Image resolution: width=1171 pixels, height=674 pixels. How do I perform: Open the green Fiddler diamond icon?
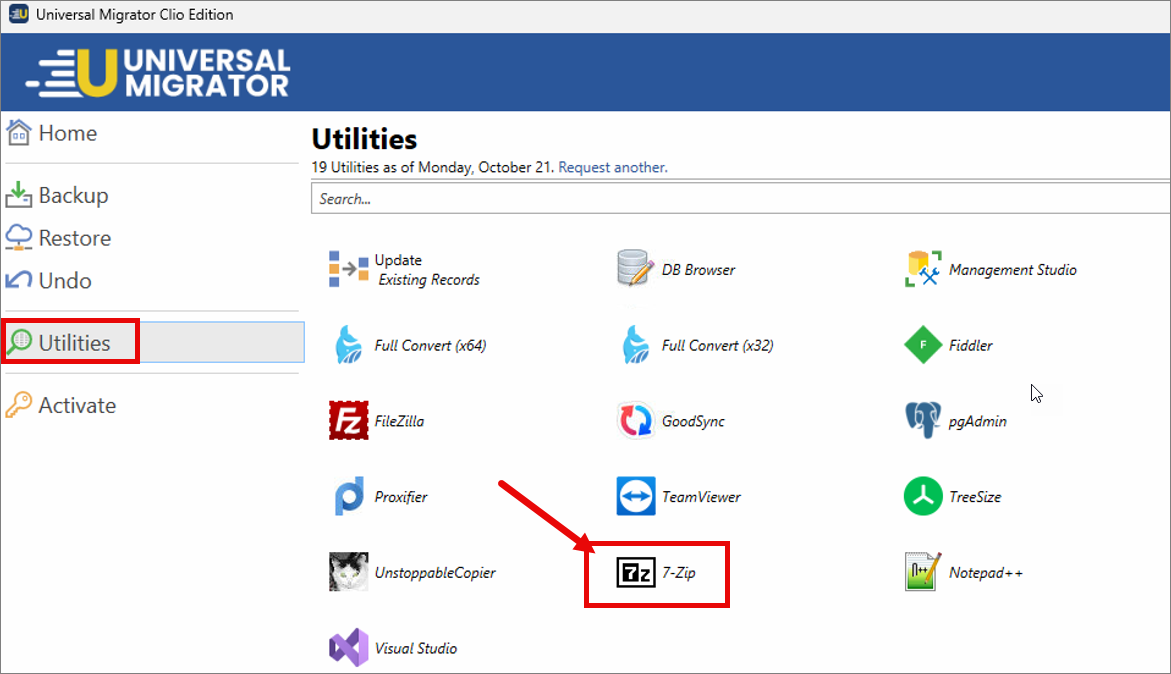tap(923, 345)
